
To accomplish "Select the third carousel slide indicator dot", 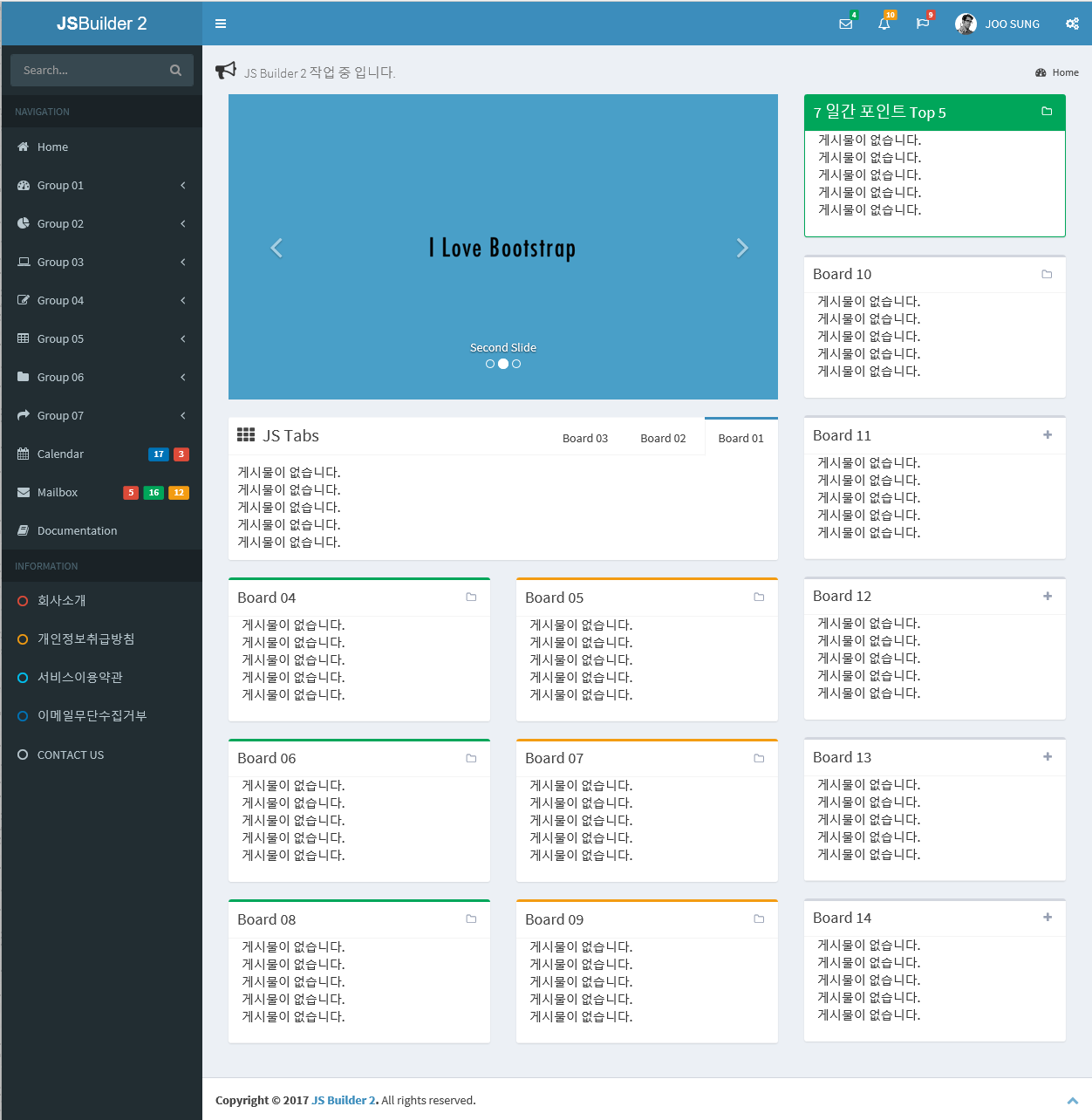I will pyautogui.click(x=516, y=364).
